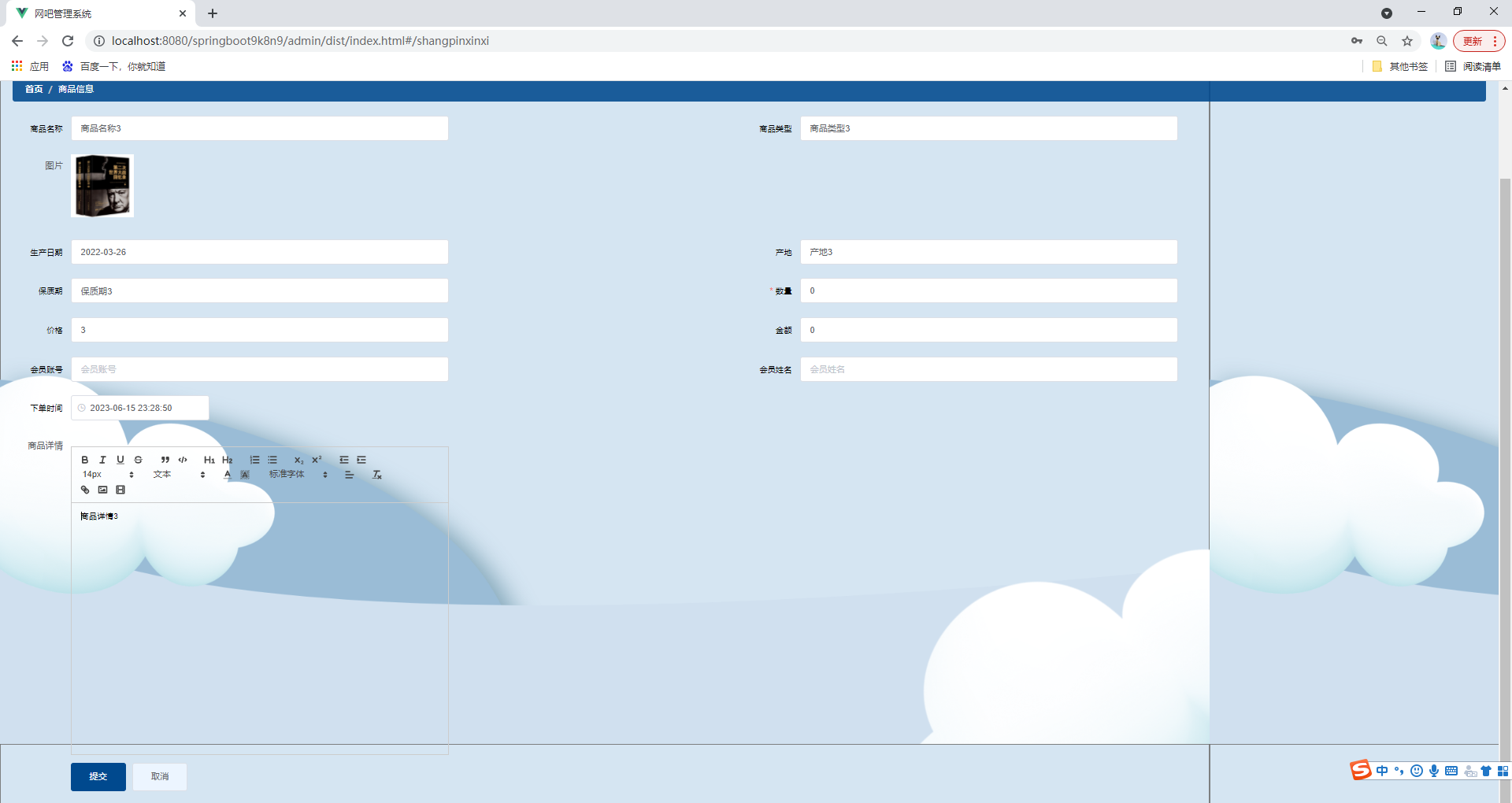Apply superscript formatting
The image size is (1512, 803).
tap(317, 460)
